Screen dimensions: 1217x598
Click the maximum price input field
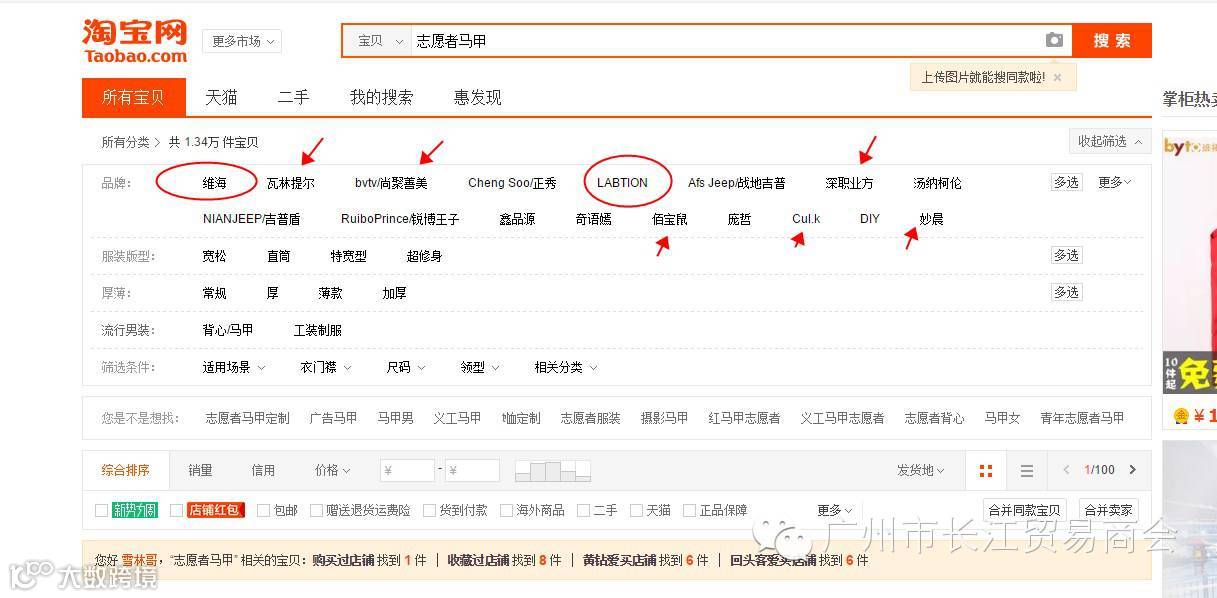point(472,470)
